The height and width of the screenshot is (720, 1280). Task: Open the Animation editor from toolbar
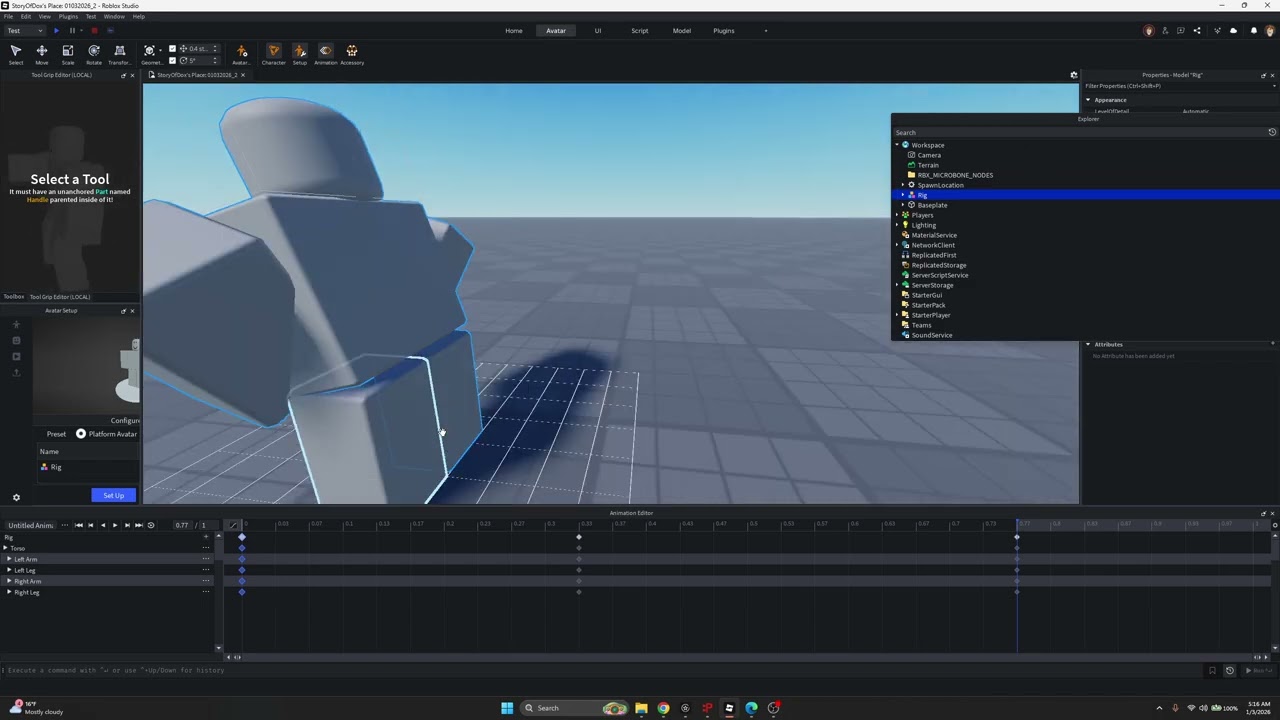tap(326, 54)
